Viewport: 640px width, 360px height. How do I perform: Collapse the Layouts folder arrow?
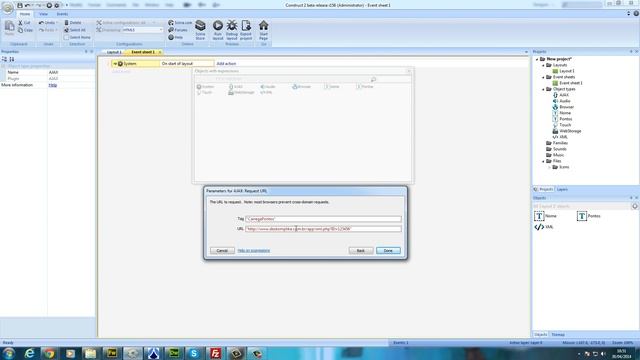(x=543, y=65)
